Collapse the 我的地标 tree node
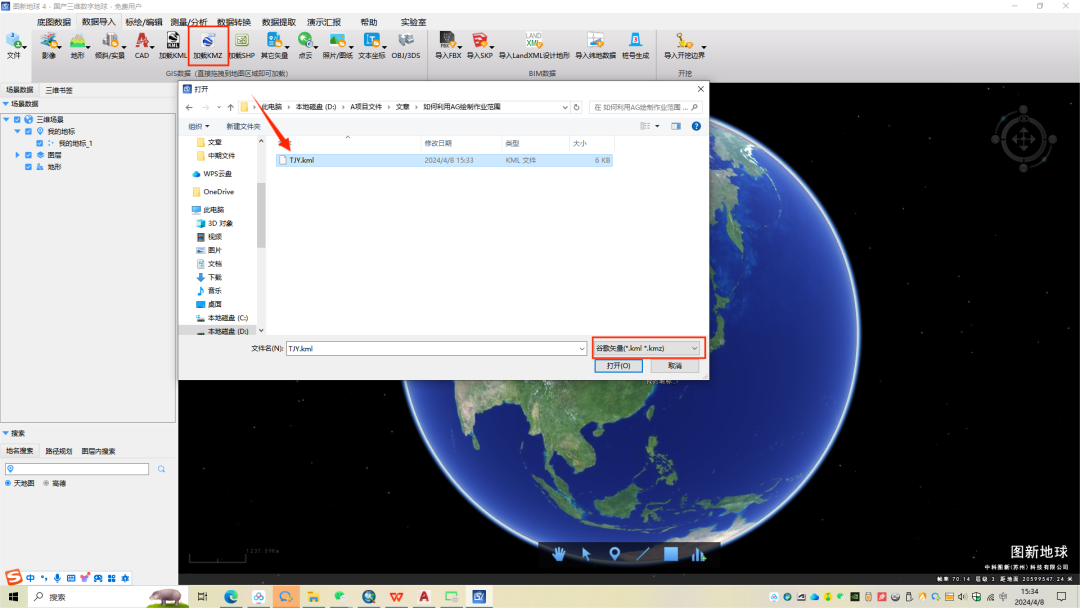The height and width of the screenshot is (608, 1080). coord(17,132)
